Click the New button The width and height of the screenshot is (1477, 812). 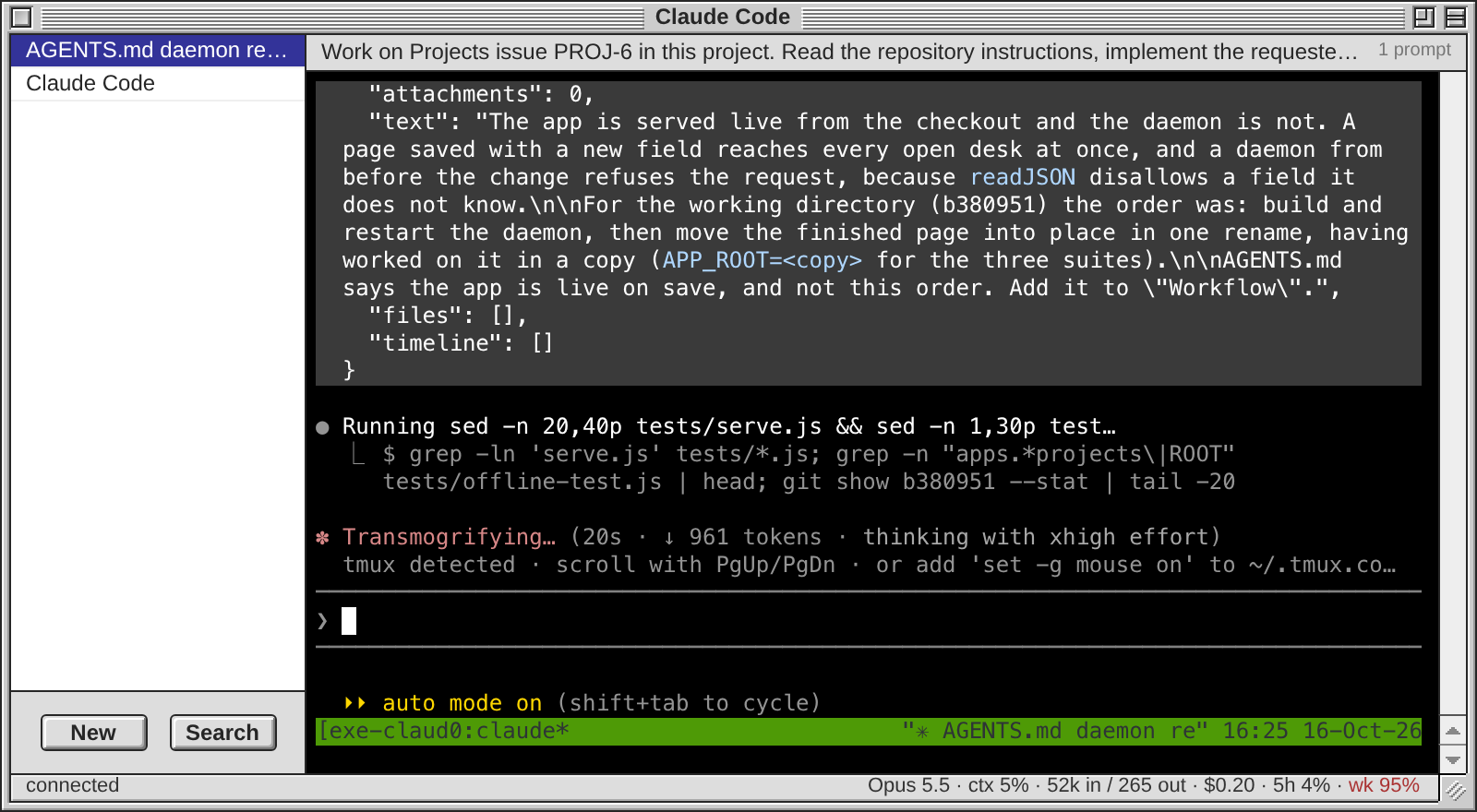(x=94, y=733)
